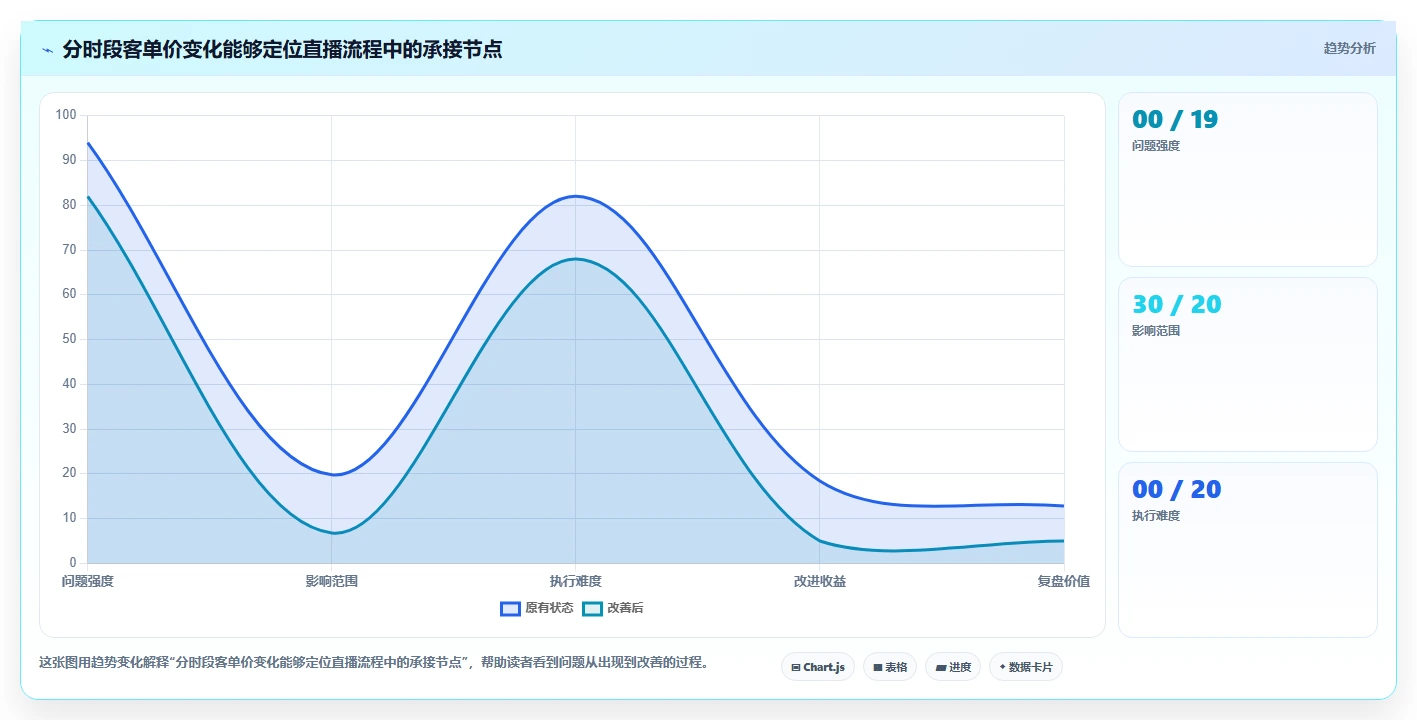Click the 100 y-axis tick label
Viewport: 1417px width, 720px height.
click(x=66, y=115)
